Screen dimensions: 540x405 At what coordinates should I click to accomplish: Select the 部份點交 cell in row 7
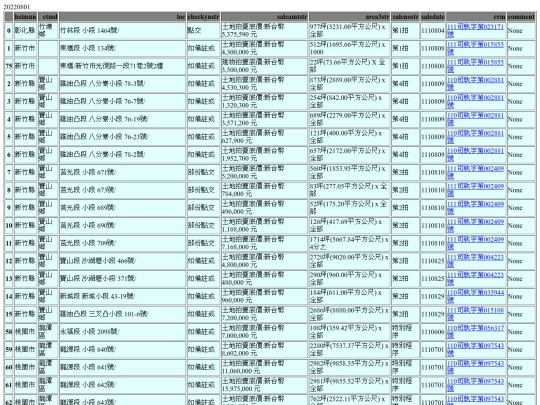[x=203, y=172]
